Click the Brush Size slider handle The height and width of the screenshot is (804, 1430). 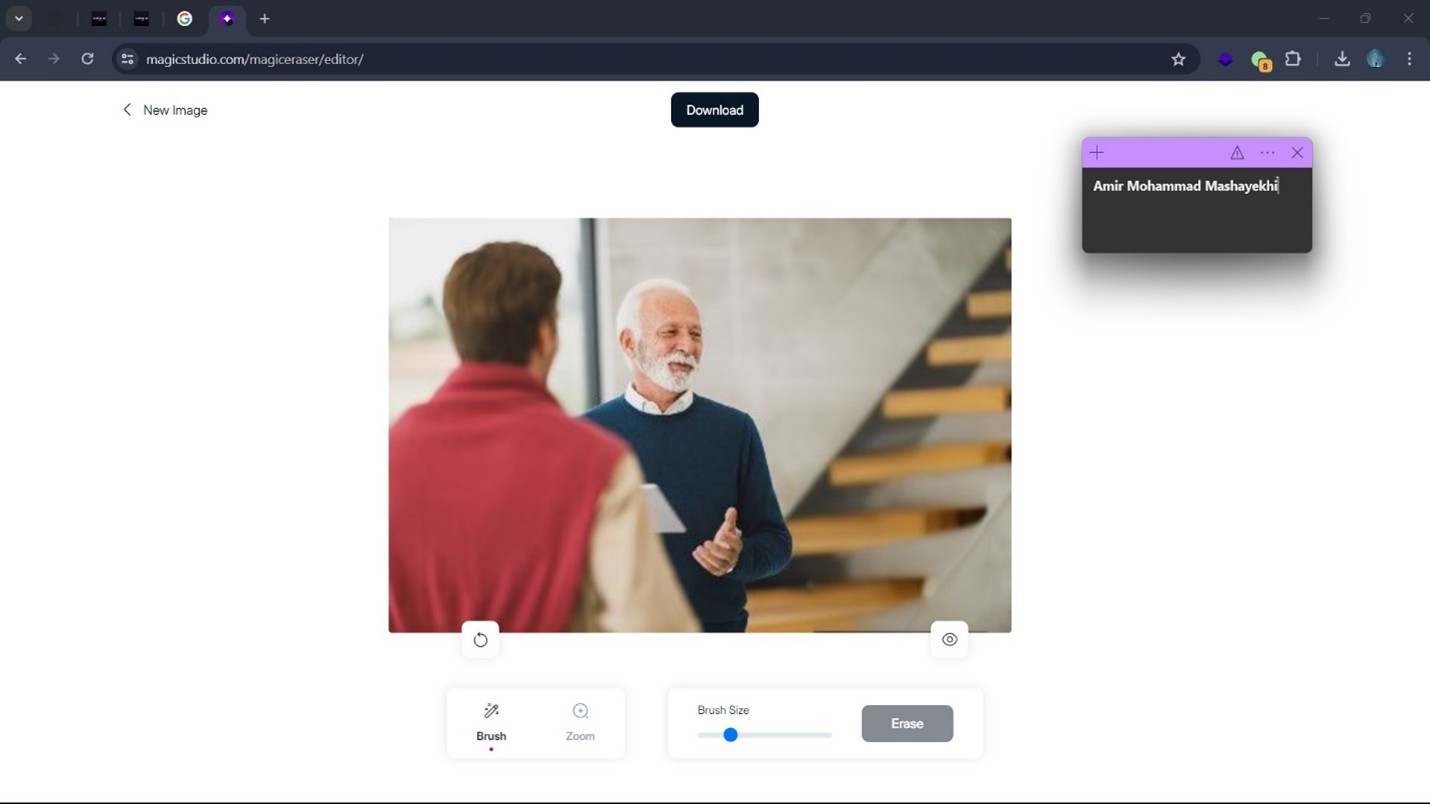730,735
